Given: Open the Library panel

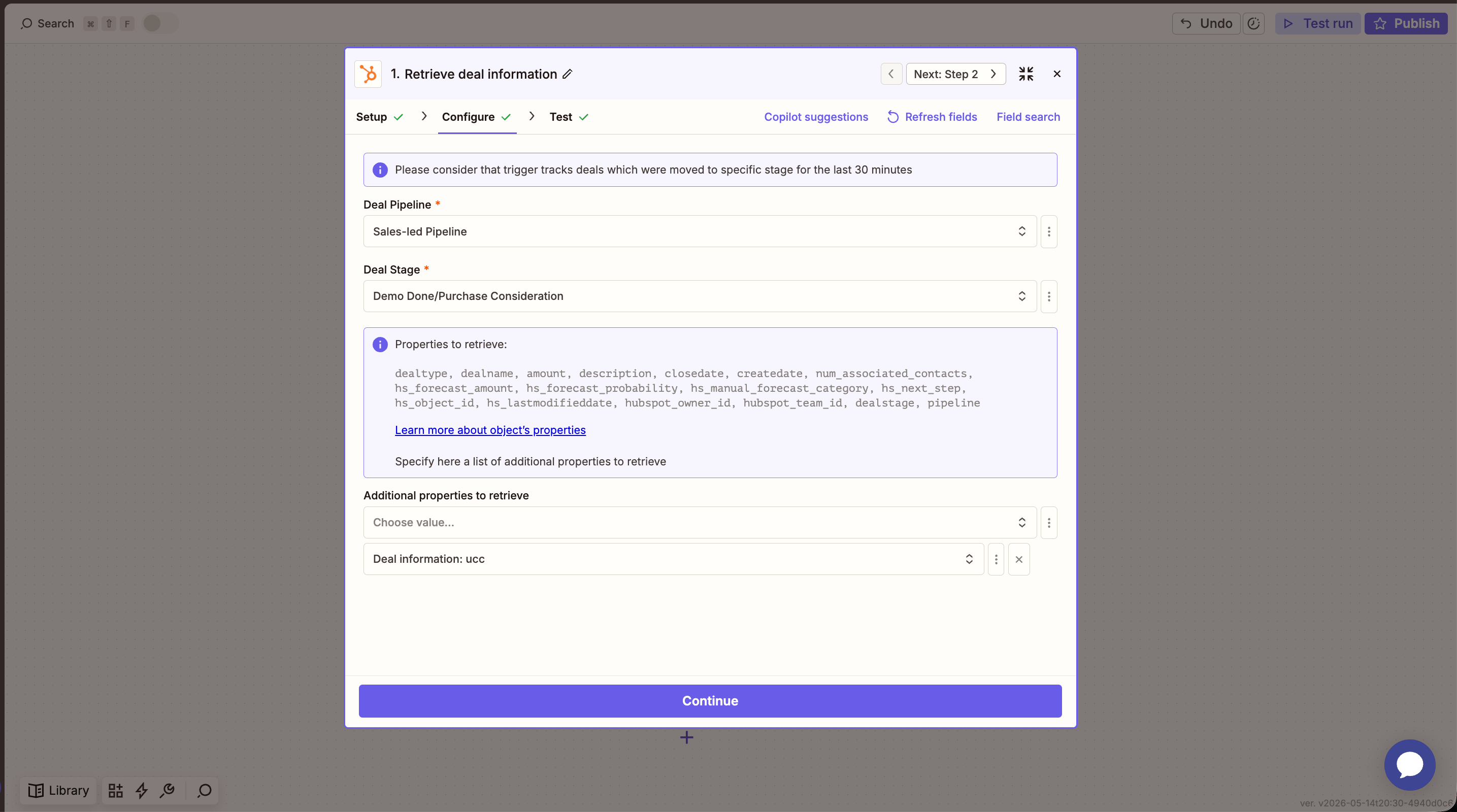Looking at the screenshot, I should point(59,790).
